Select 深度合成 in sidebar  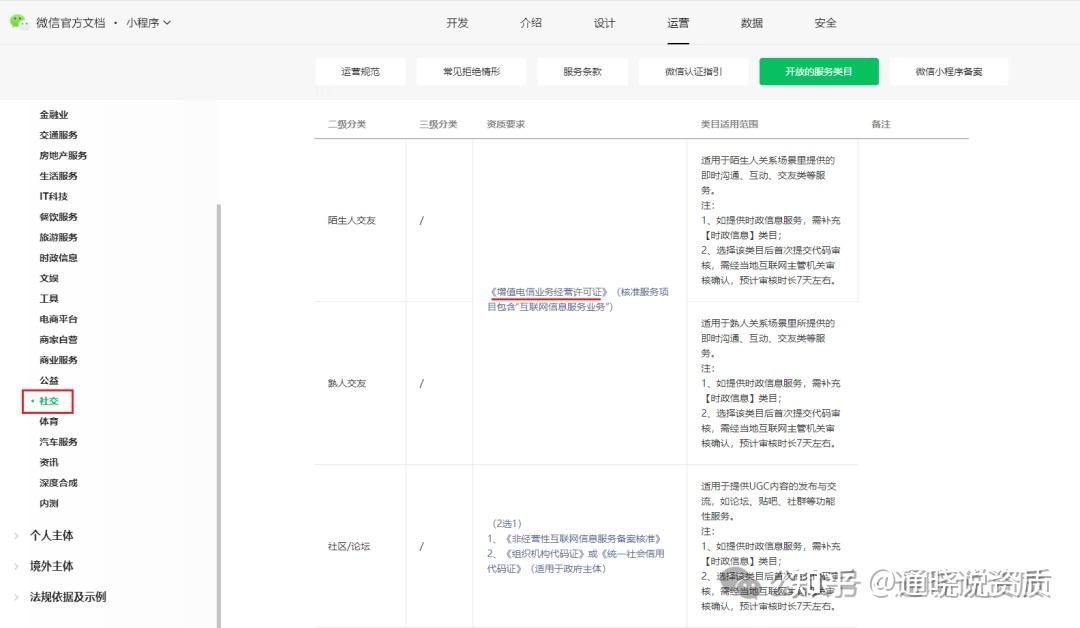pos(59,483)
